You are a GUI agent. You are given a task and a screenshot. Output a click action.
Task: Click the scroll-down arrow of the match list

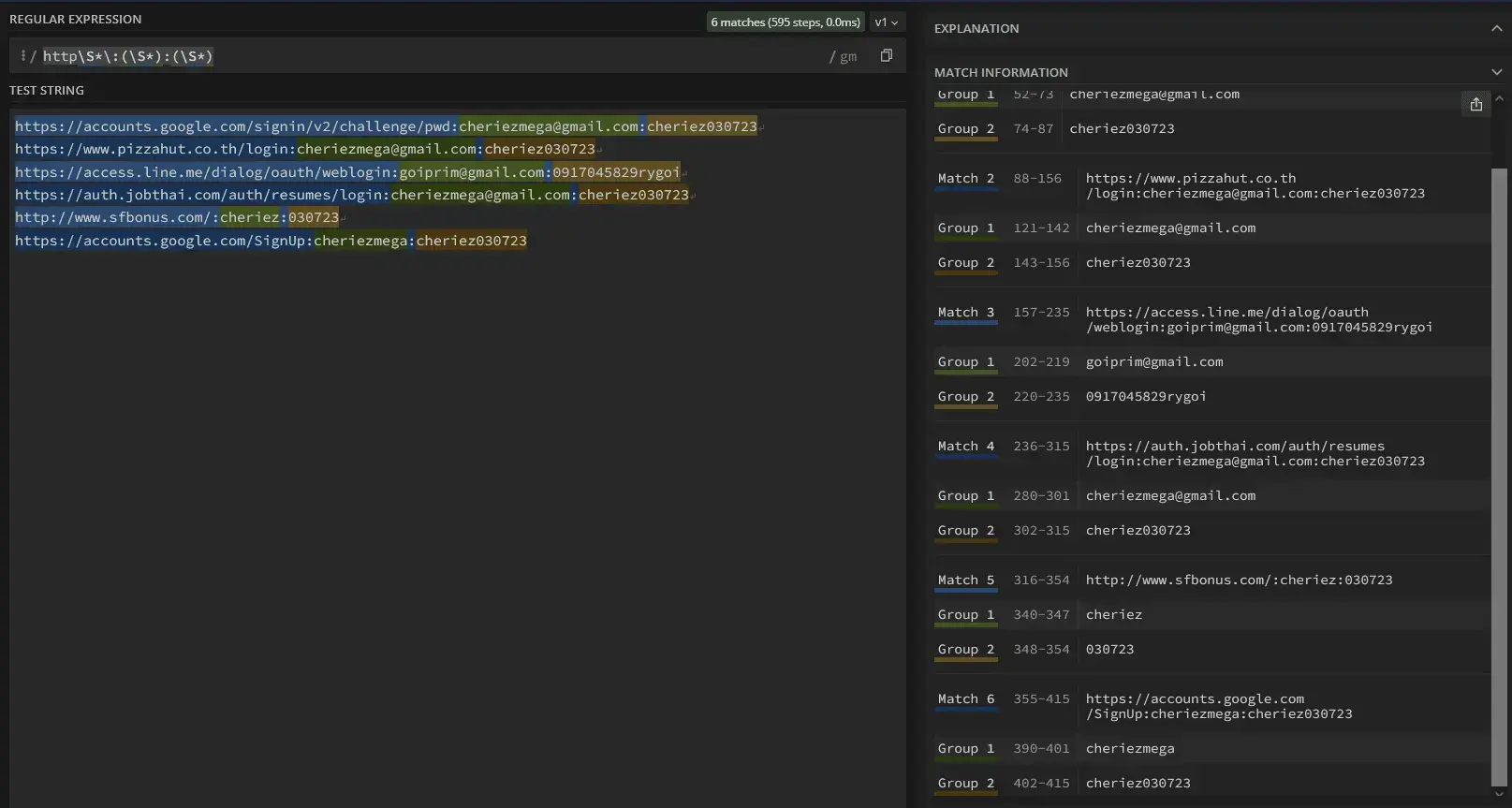[x=1499, y=795]
